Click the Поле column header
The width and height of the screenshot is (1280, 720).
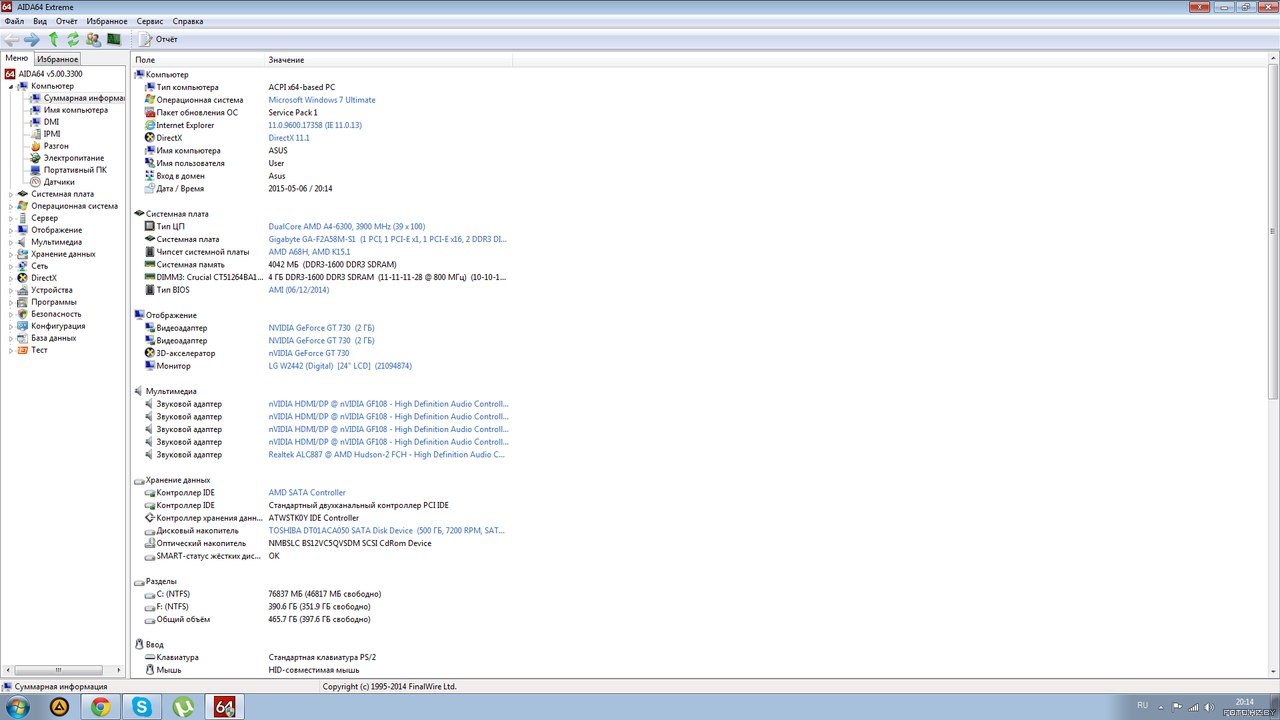(198, 60)
